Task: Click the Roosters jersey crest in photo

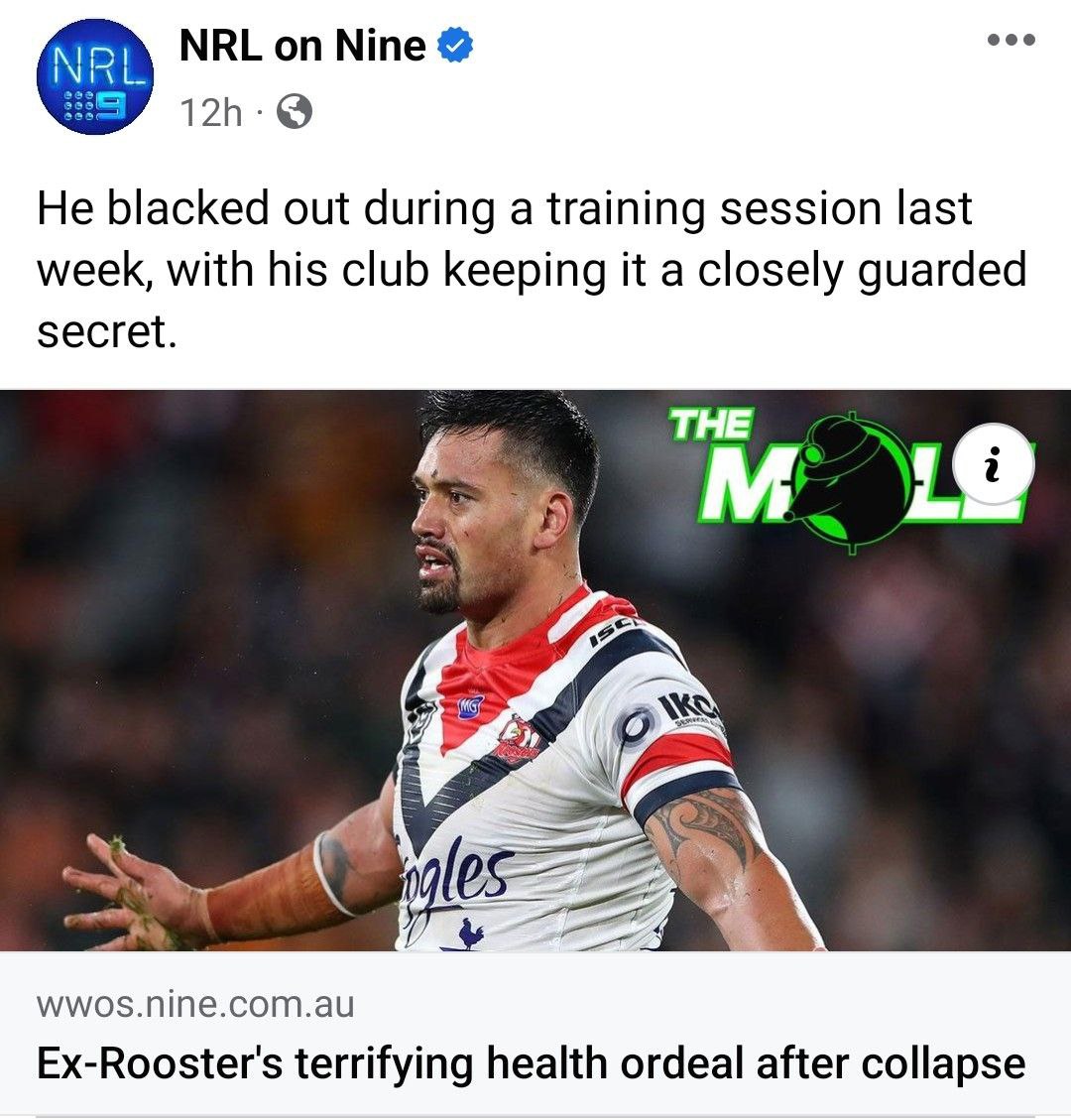Action: 517,741
